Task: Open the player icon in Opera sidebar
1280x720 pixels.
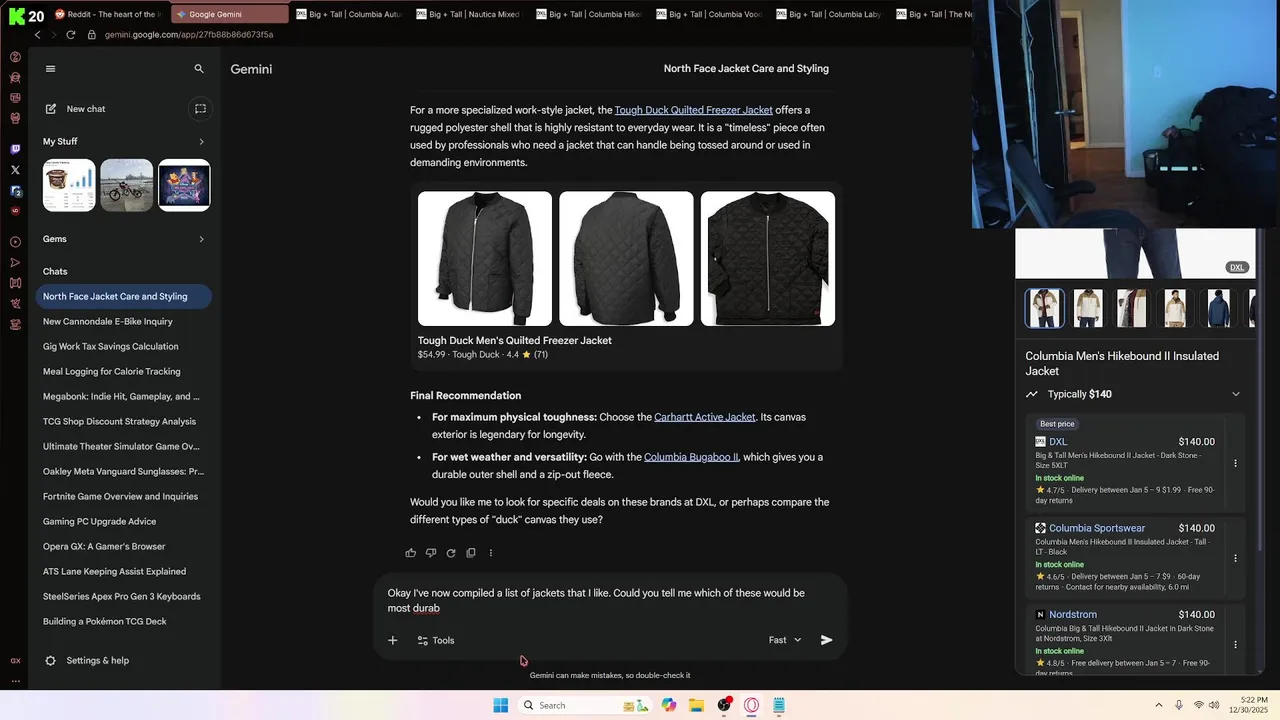Action: [15, 242]
